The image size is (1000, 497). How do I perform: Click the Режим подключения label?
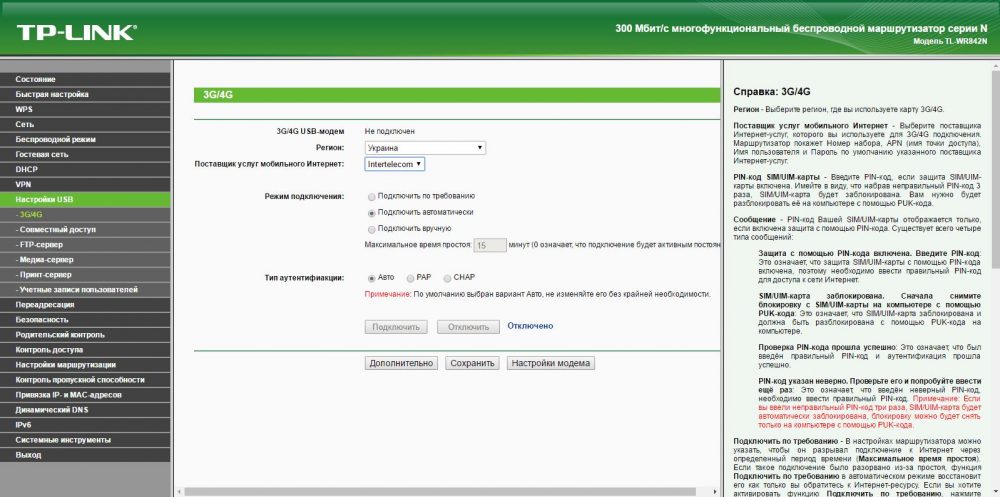[304, 197]
